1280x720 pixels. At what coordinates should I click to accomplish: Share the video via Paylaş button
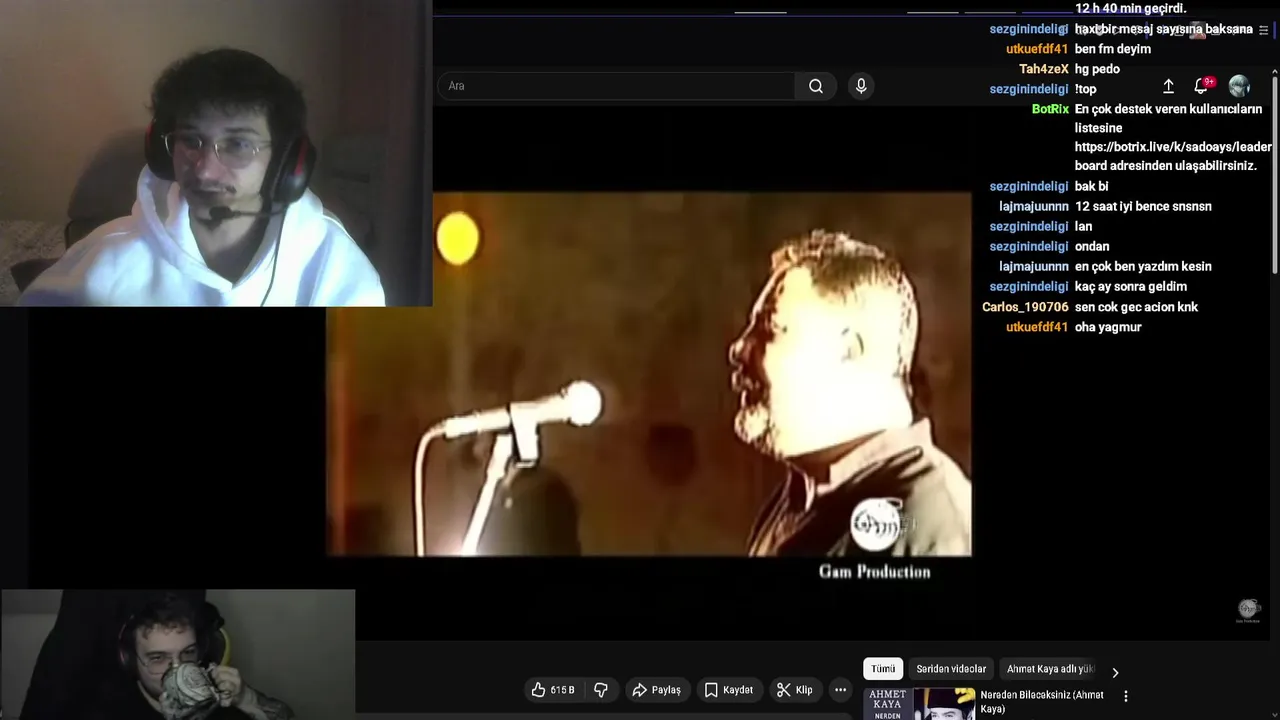pos(656,690)
